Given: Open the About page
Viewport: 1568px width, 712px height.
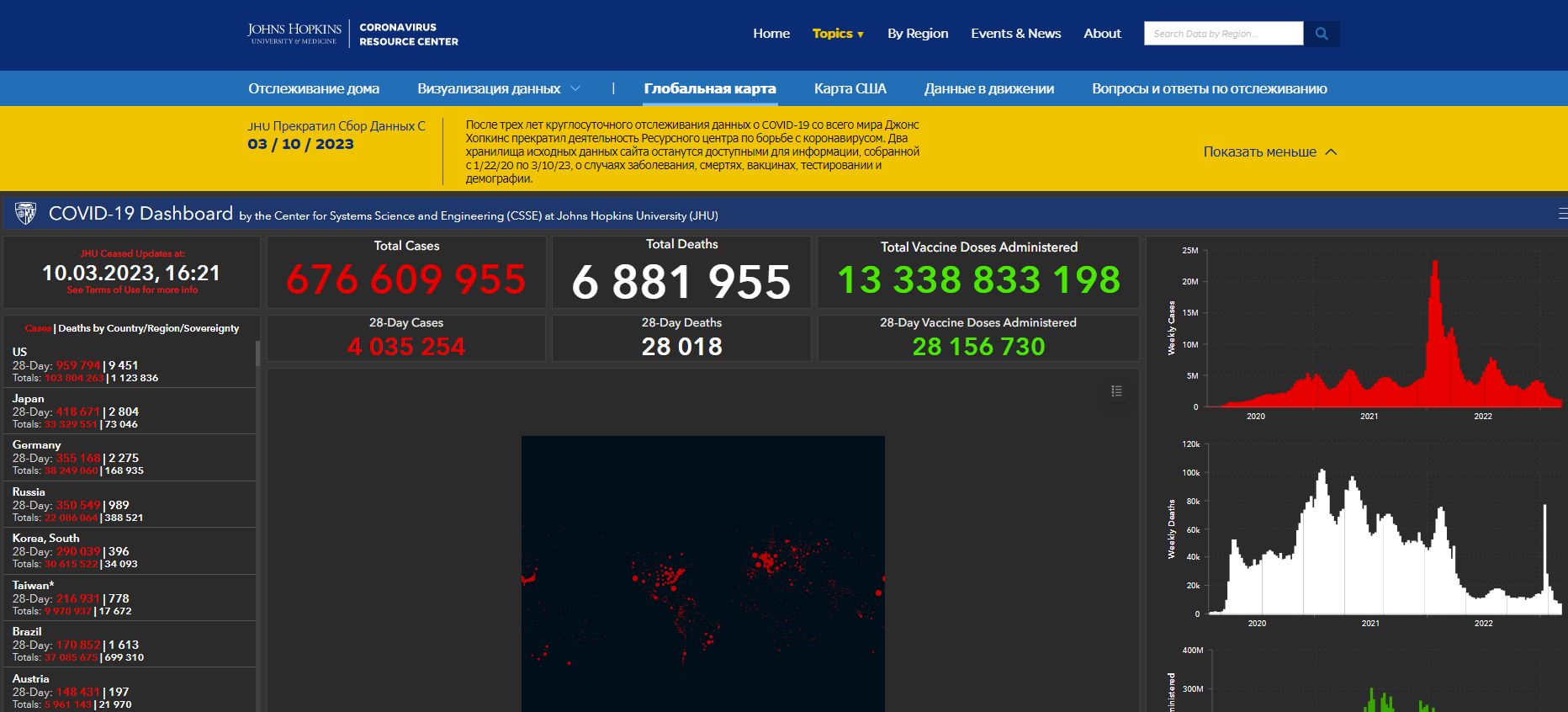Looking at the screenshot, I should coord(1102,34).
